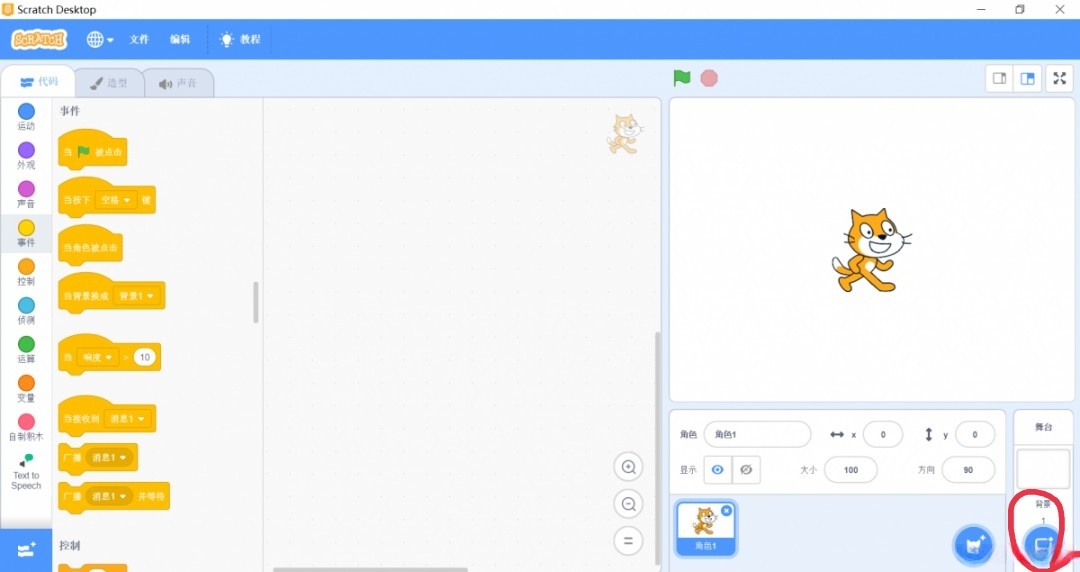Switch to the 声音 sounds tab
Image resolution: width=1080 pixels, height=572 pixels.
178,83
